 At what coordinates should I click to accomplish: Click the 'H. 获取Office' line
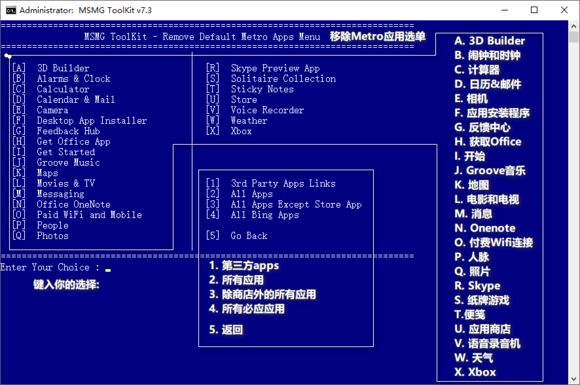(488, 142)
